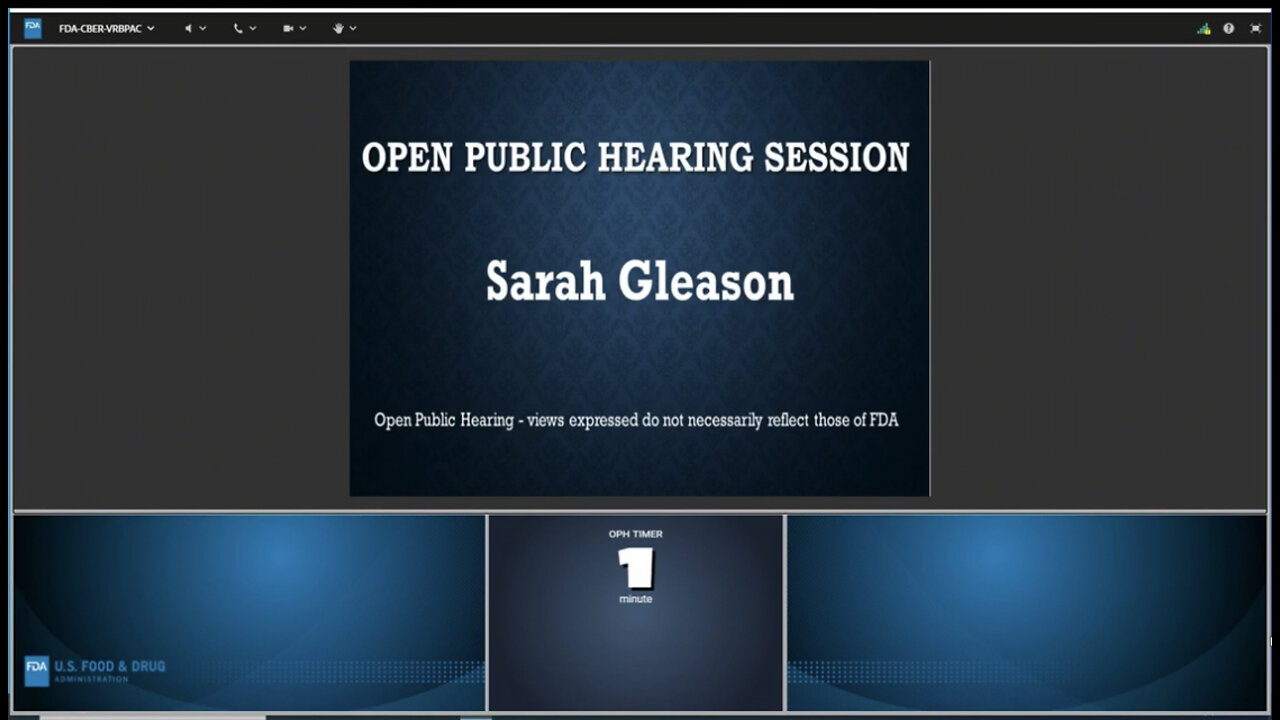Expand the speaker options arrow
Viewport: 1280px width, 720px height.
coord(203,28)
